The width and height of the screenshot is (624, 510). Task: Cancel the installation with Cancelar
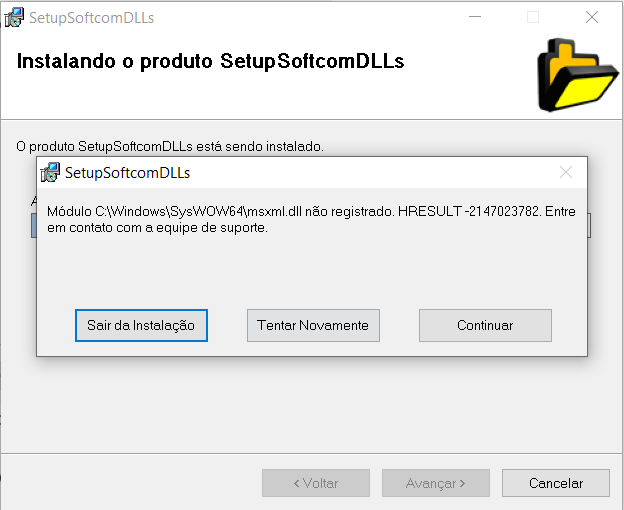pos(556,483)
